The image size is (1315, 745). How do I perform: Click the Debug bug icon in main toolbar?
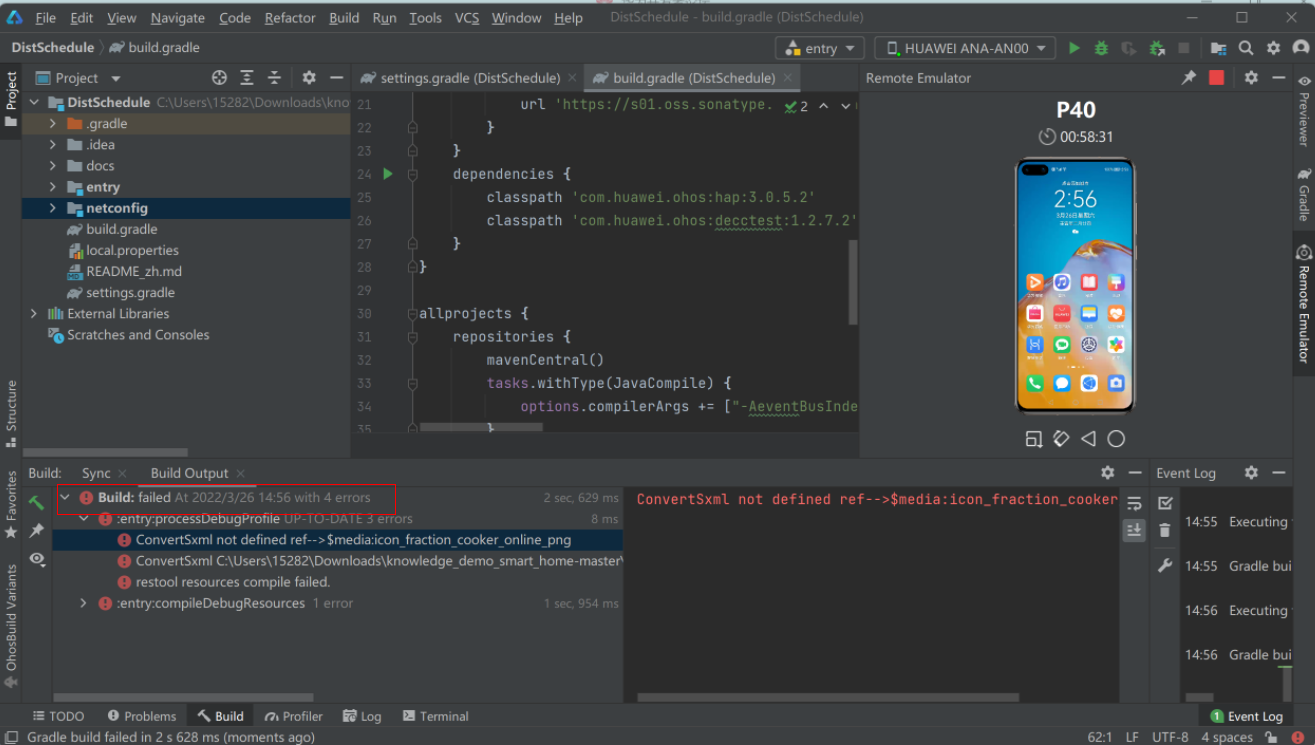[x=1101, y=48]
